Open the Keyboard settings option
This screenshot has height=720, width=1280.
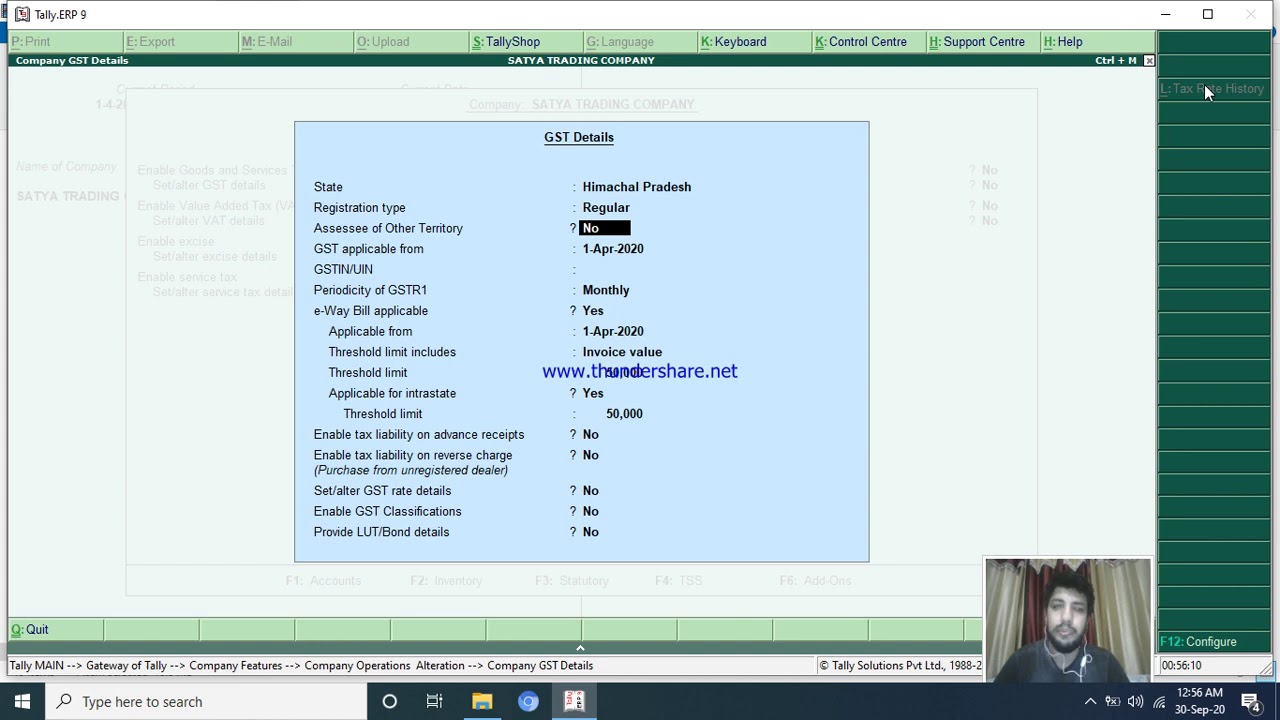(734, 42)
